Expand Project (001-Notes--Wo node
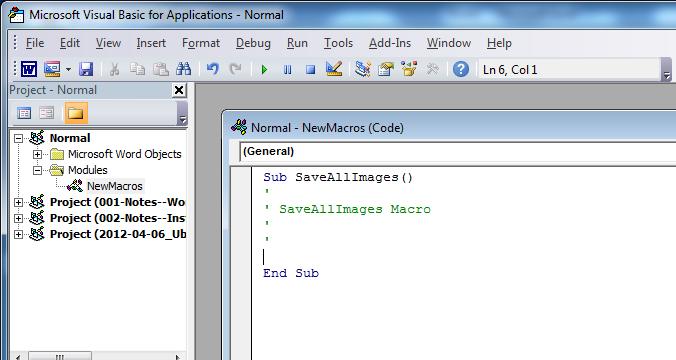676x360 pixels. (x=18, y=202)
